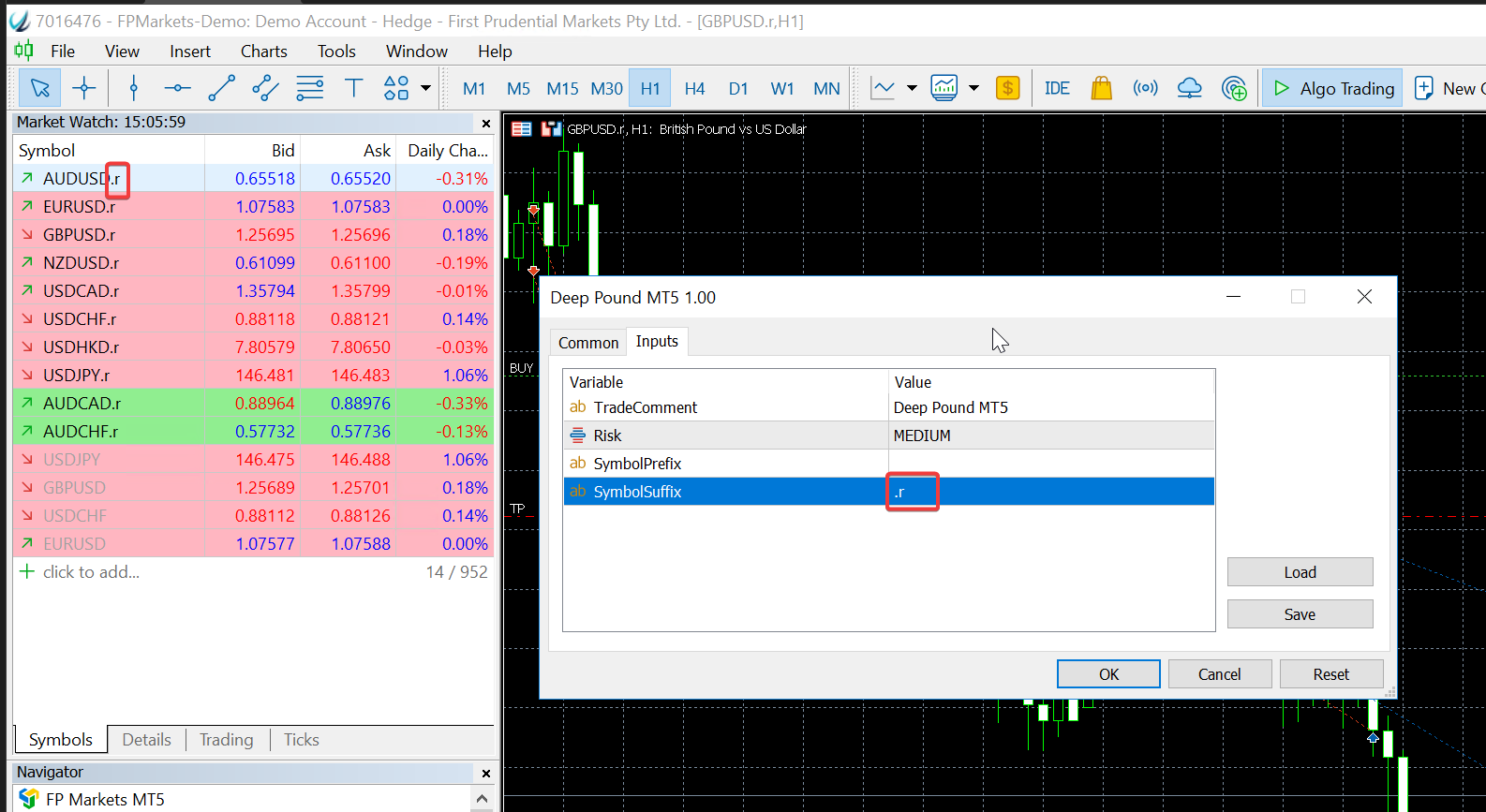The height and width of the screenshot is (812, 1486).
Task: Open the trading Signals icon
Action: coord(1145,88)
